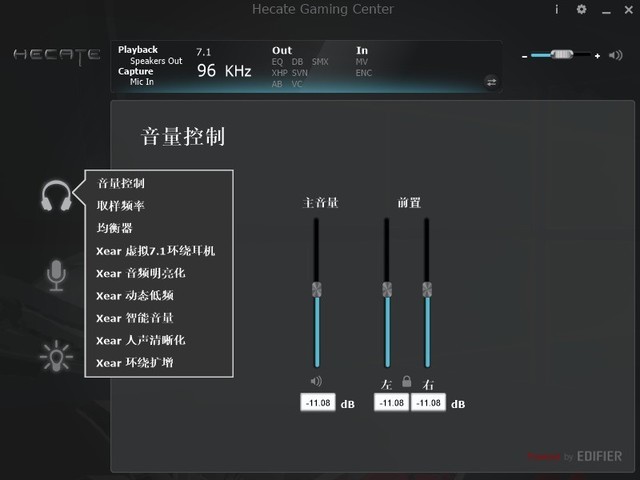Open Xear 音频明亮化 option
This screenshot has height=480, width=640.
click(x=141, y=273)
